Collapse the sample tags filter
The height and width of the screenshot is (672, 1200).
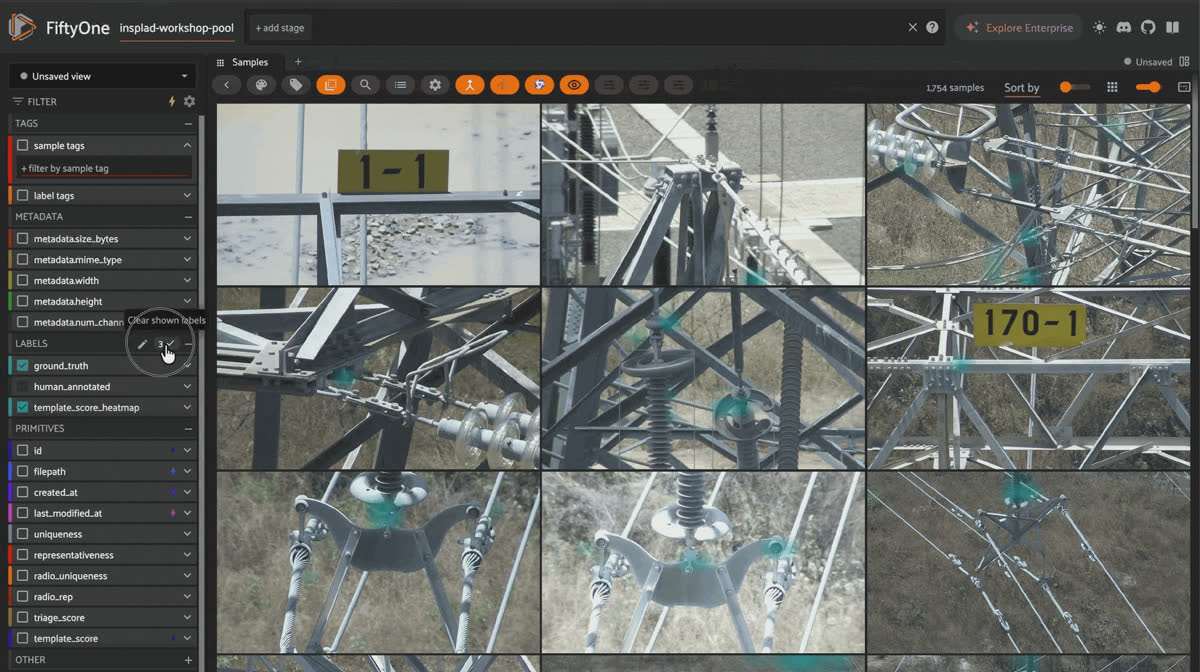[187, 146]
